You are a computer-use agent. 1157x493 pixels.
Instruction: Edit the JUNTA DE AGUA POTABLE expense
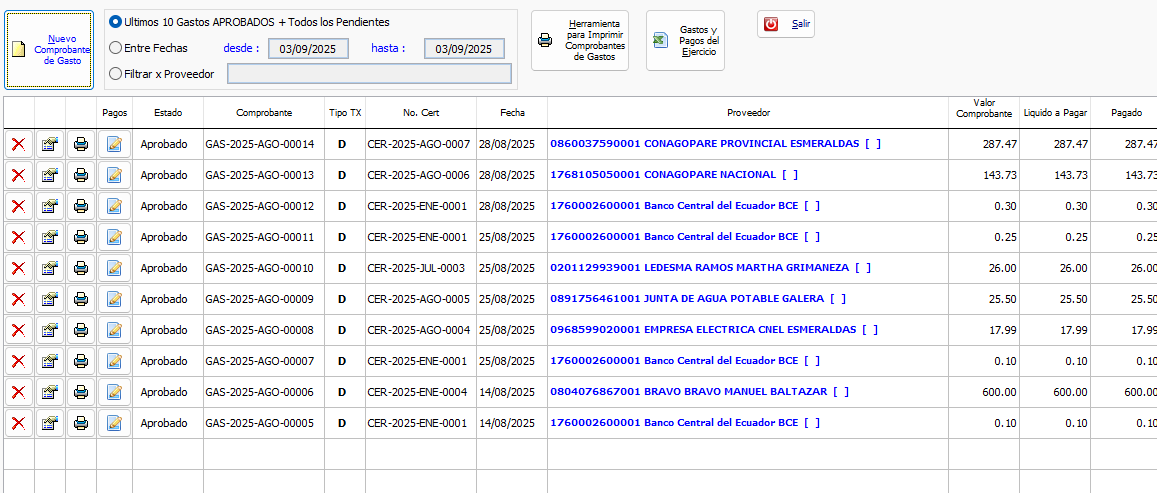tap(50, 299)
